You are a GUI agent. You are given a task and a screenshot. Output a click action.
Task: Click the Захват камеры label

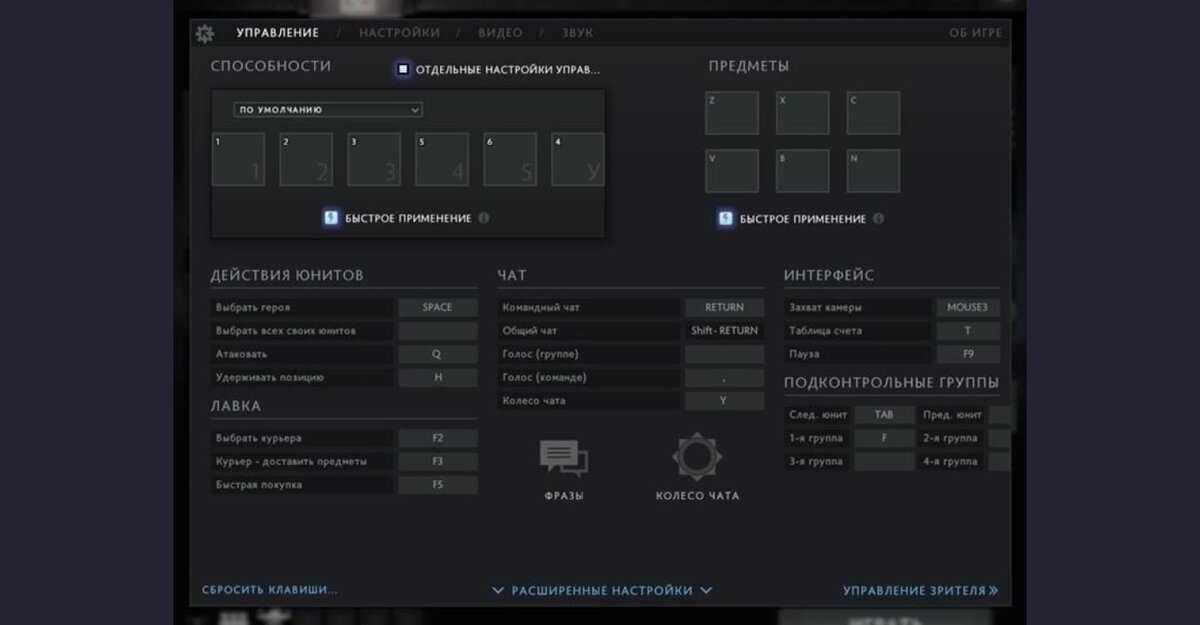pos(825,307)
